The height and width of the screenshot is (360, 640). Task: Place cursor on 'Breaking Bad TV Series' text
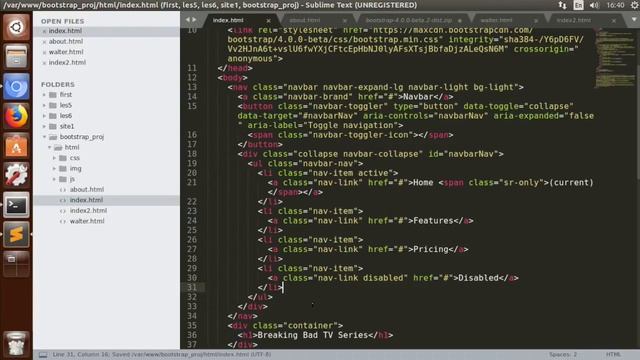pyautogui.click(x=313, y=335)
